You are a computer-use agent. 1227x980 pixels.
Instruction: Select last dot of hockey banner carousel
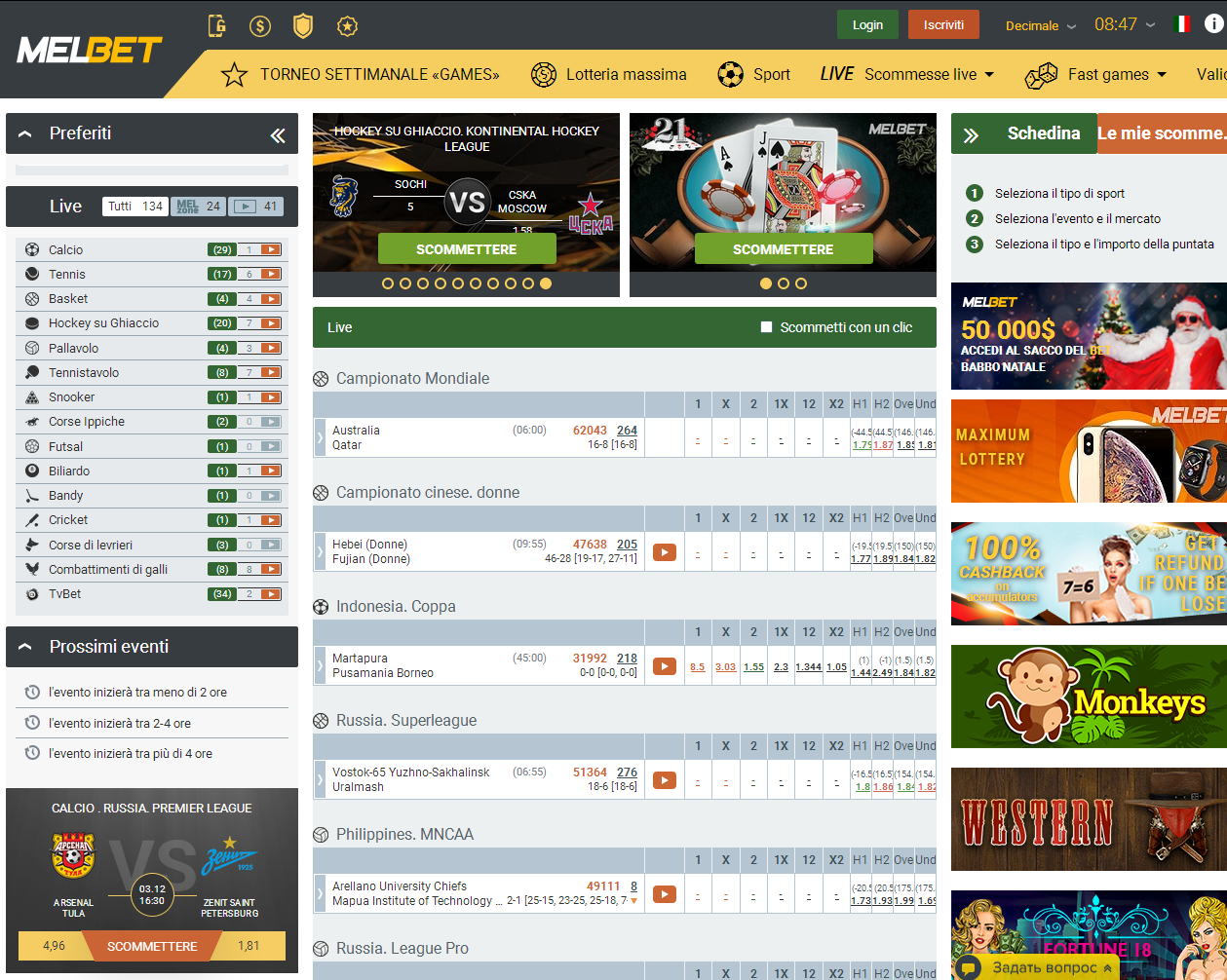pos(546,283)
